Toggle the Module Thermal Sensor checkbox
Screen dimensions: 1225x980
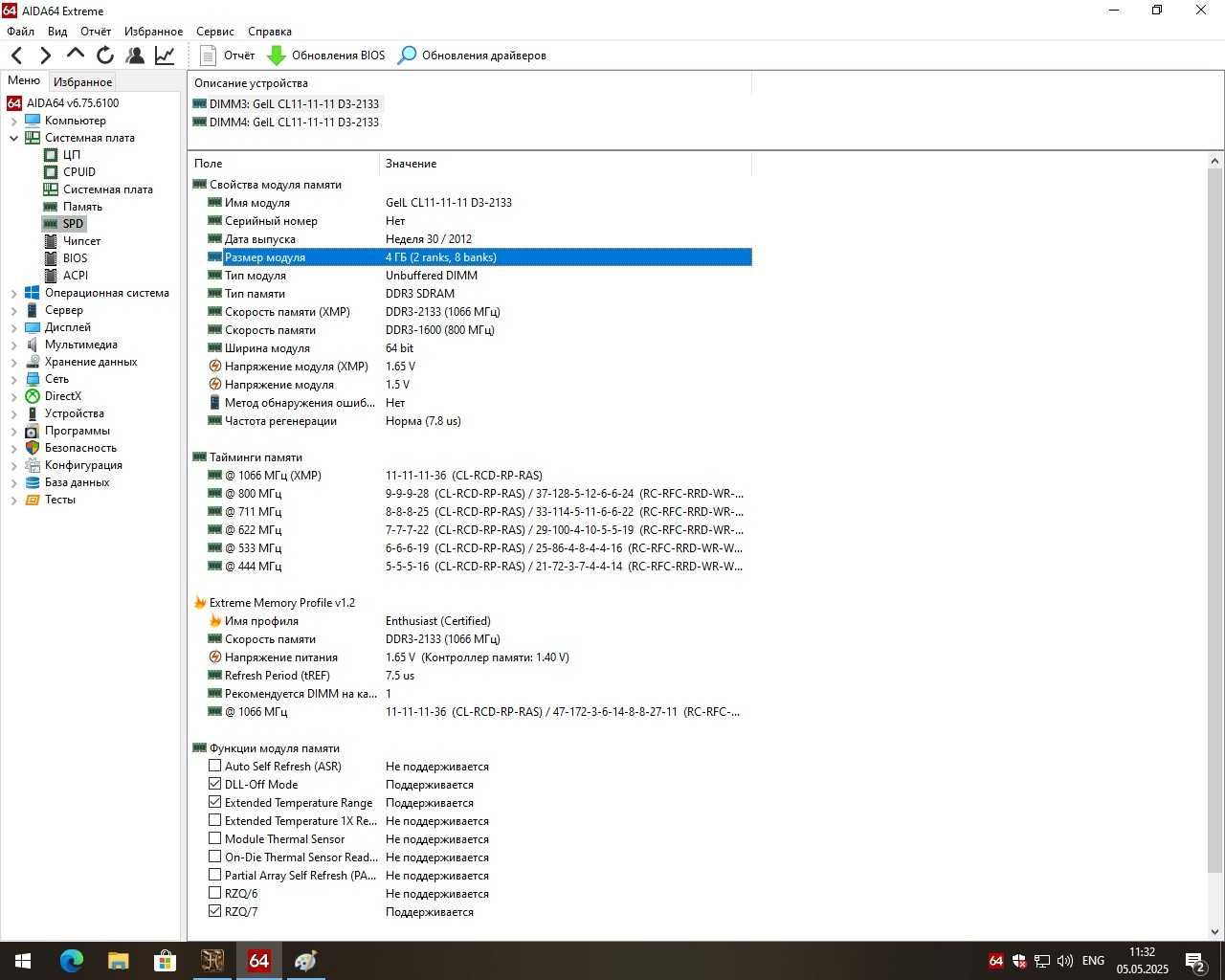(x=214, y=838)
